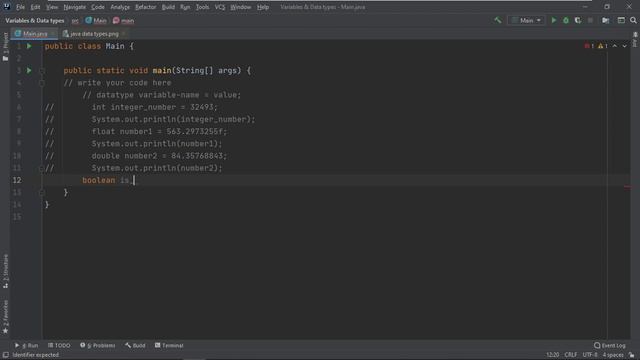Open the TODO tool window
Screen dimensions: 640x360
tap(59, 345)
